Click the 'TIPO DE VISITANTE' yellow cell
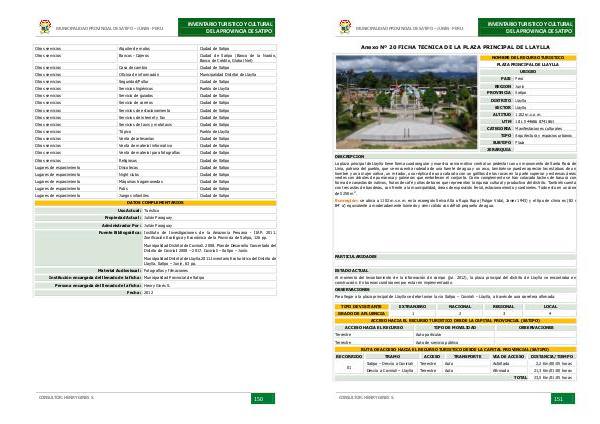The image size is (600, 424). tap(361, 307)
